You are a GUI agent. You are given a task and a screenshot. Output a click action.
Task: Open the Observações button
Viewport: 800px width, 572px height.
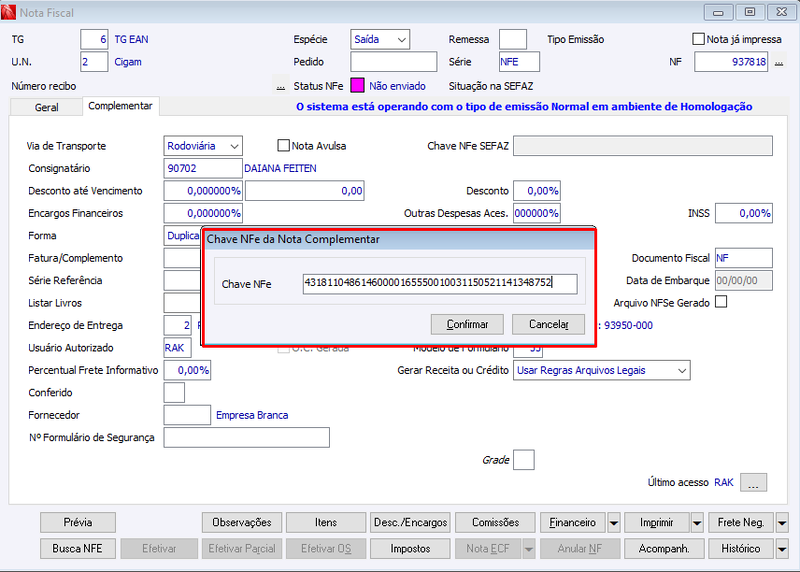(x=242, y=523)
